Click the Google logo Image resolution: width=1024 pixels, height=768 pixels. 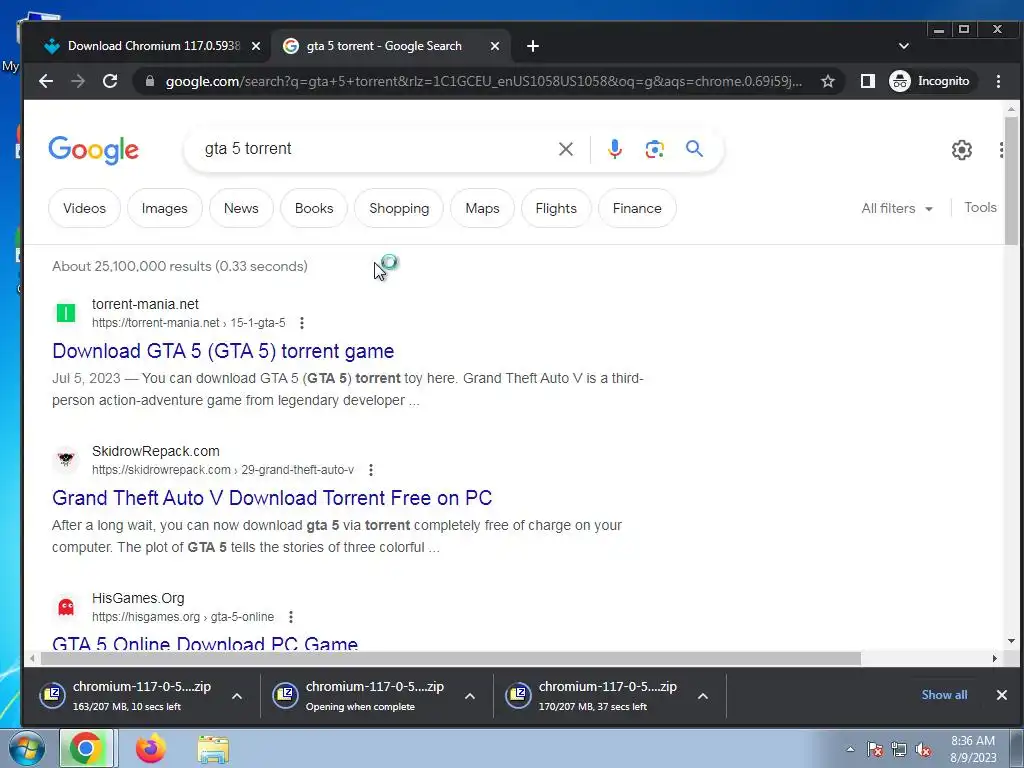tap(93, 150)
